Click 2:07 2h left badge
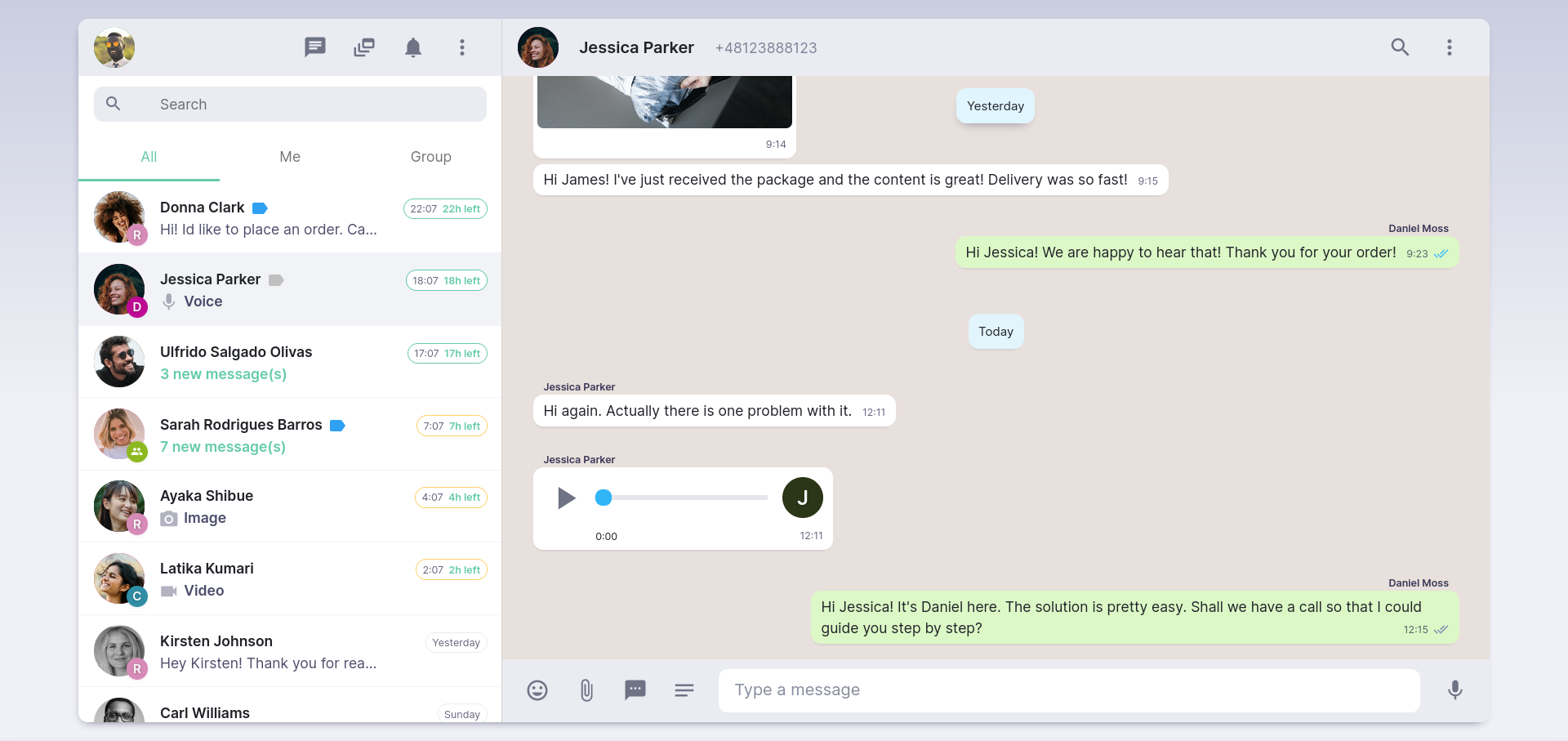The image size is (1568, 741). 452,570
